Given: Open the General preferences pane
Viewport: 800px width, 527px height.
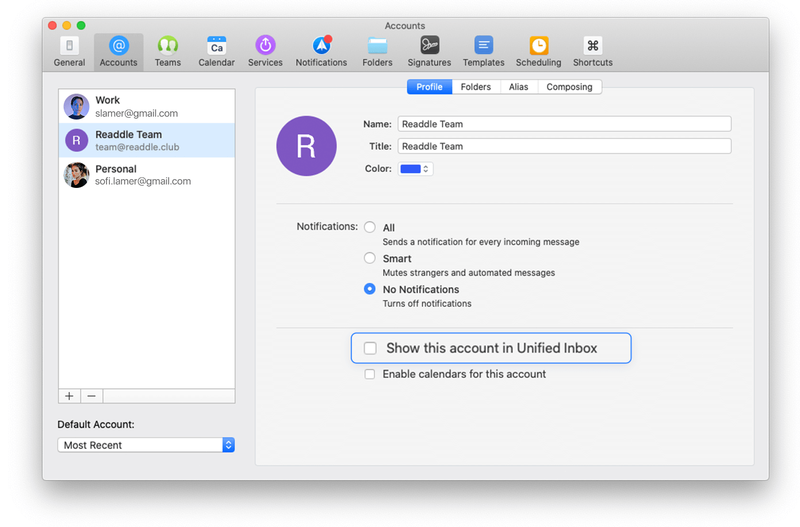Looking at the screenshot, I should click(x=69, y=52).
